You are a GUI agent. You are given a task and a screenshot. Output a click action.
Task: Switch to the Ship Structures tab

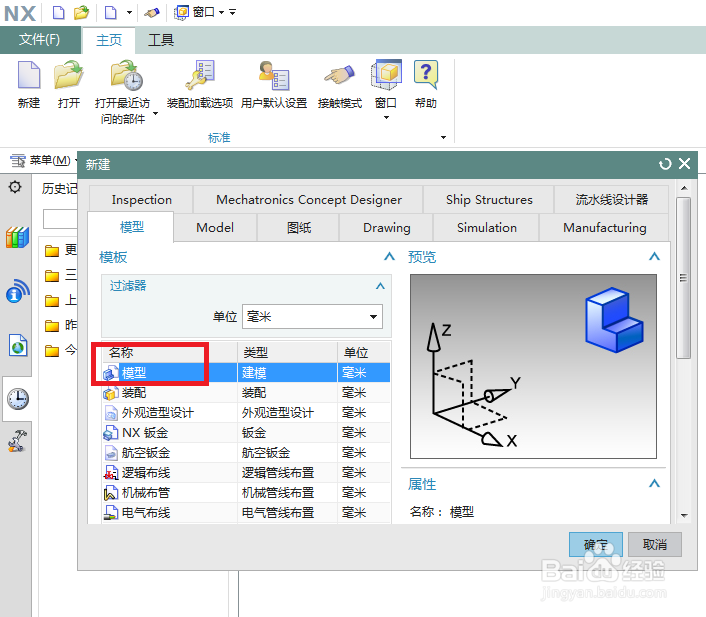click(x=489, y=200)
